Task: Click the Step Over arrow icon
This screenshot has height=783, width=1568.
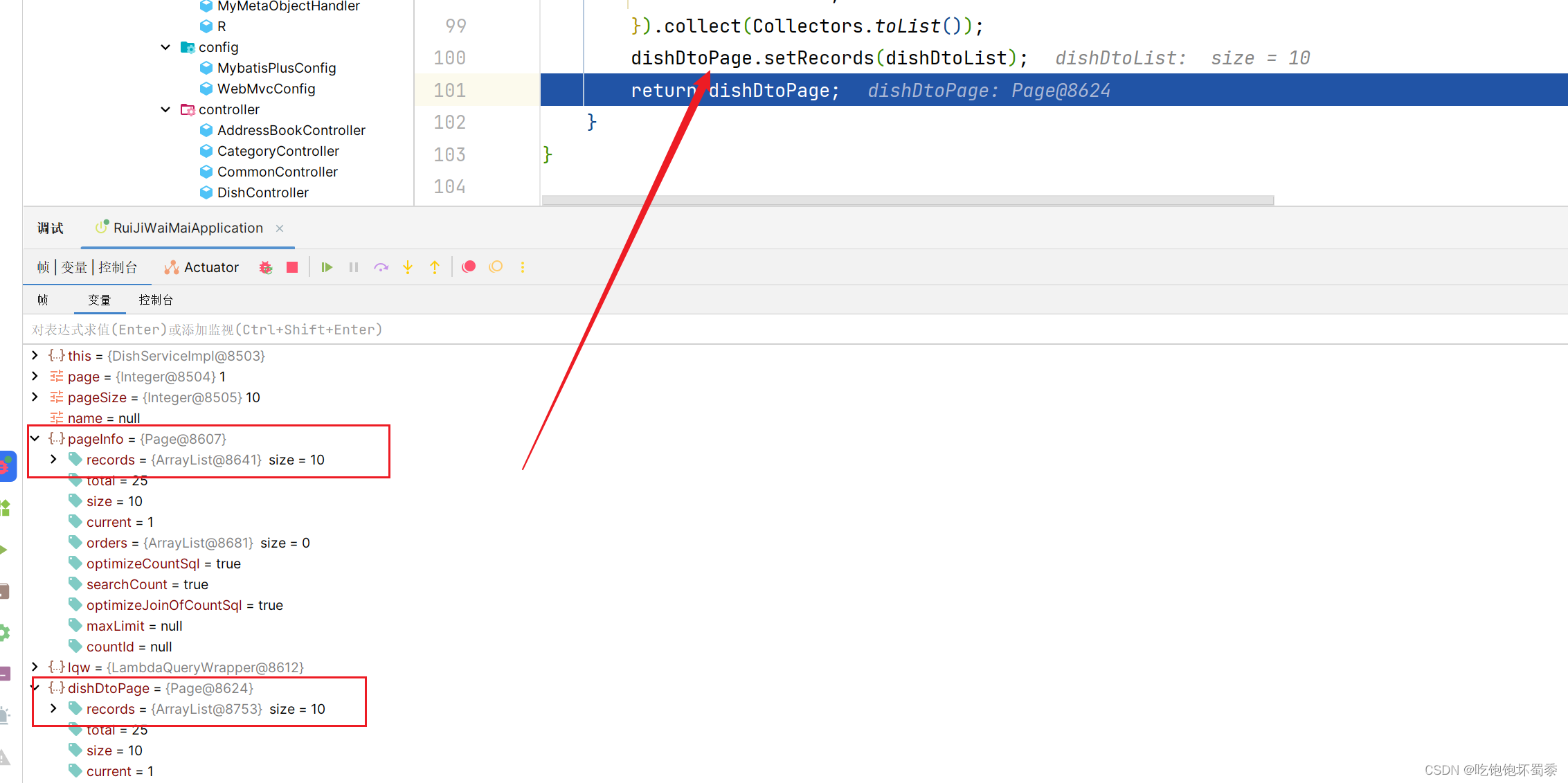Action: click(x=381, y=267)
